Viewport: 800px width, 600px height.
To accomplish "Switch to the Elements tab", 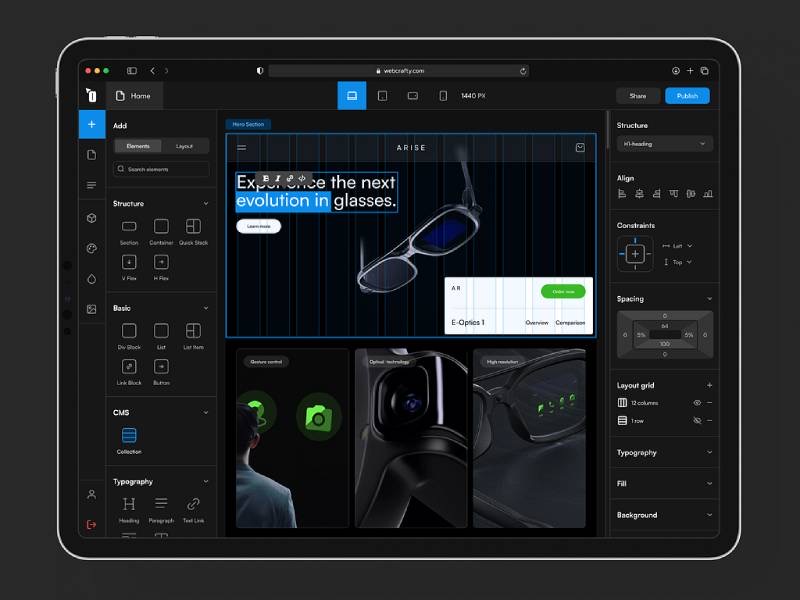I will [x=138, y=146].
